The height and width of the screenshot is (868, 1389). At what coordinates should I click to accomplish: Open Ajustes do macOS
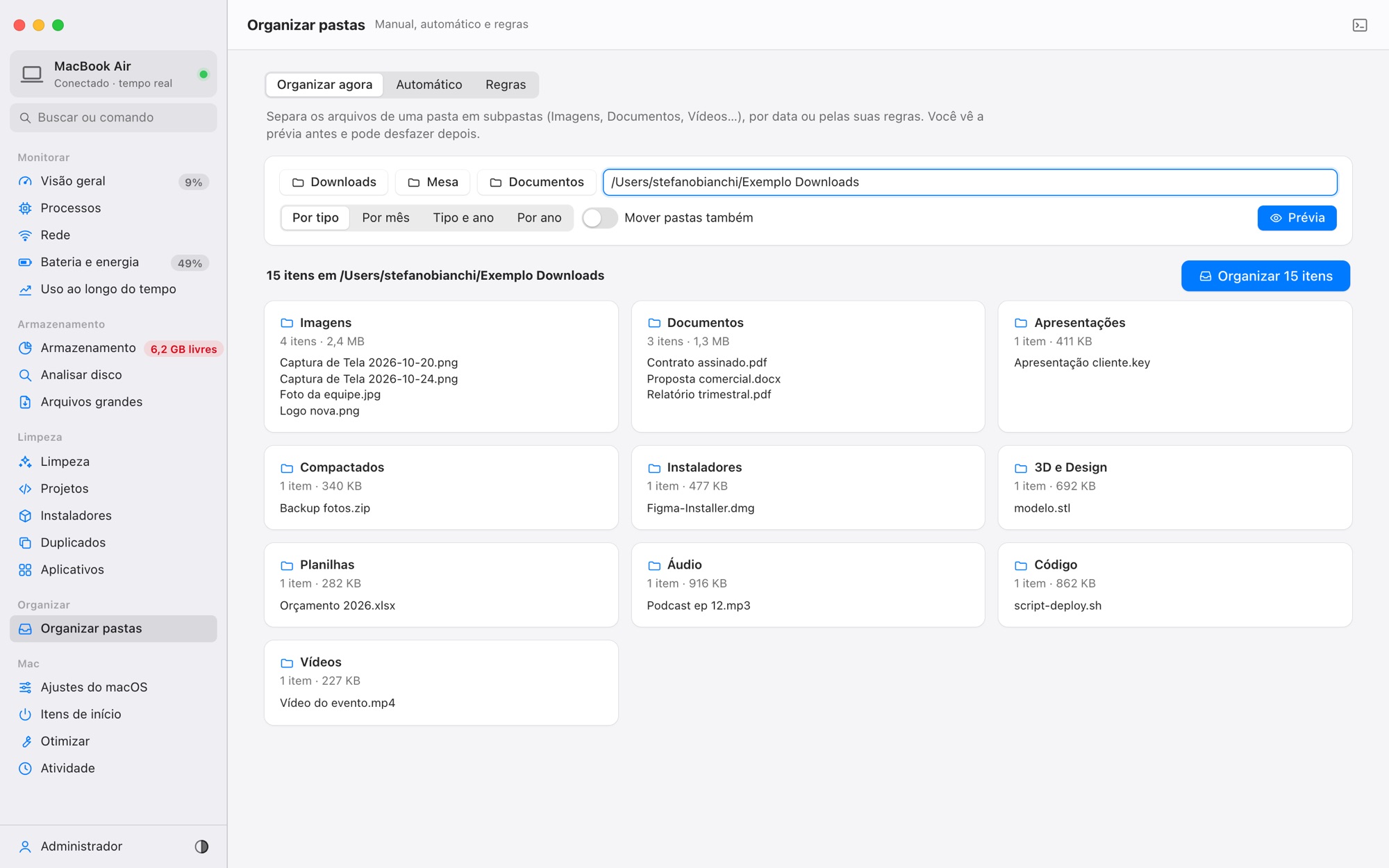(113, 687)
